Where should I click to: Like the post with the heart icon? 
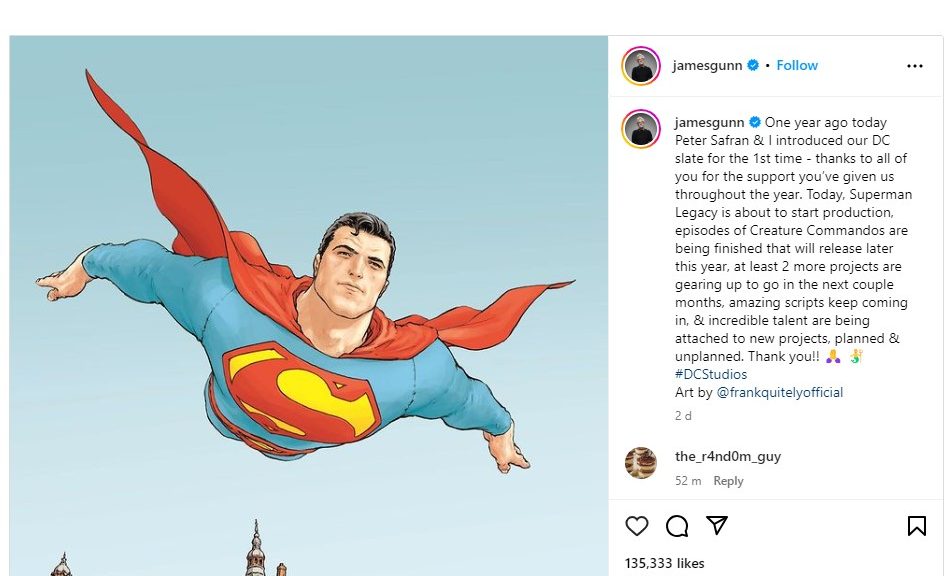(x=636, y=526)
